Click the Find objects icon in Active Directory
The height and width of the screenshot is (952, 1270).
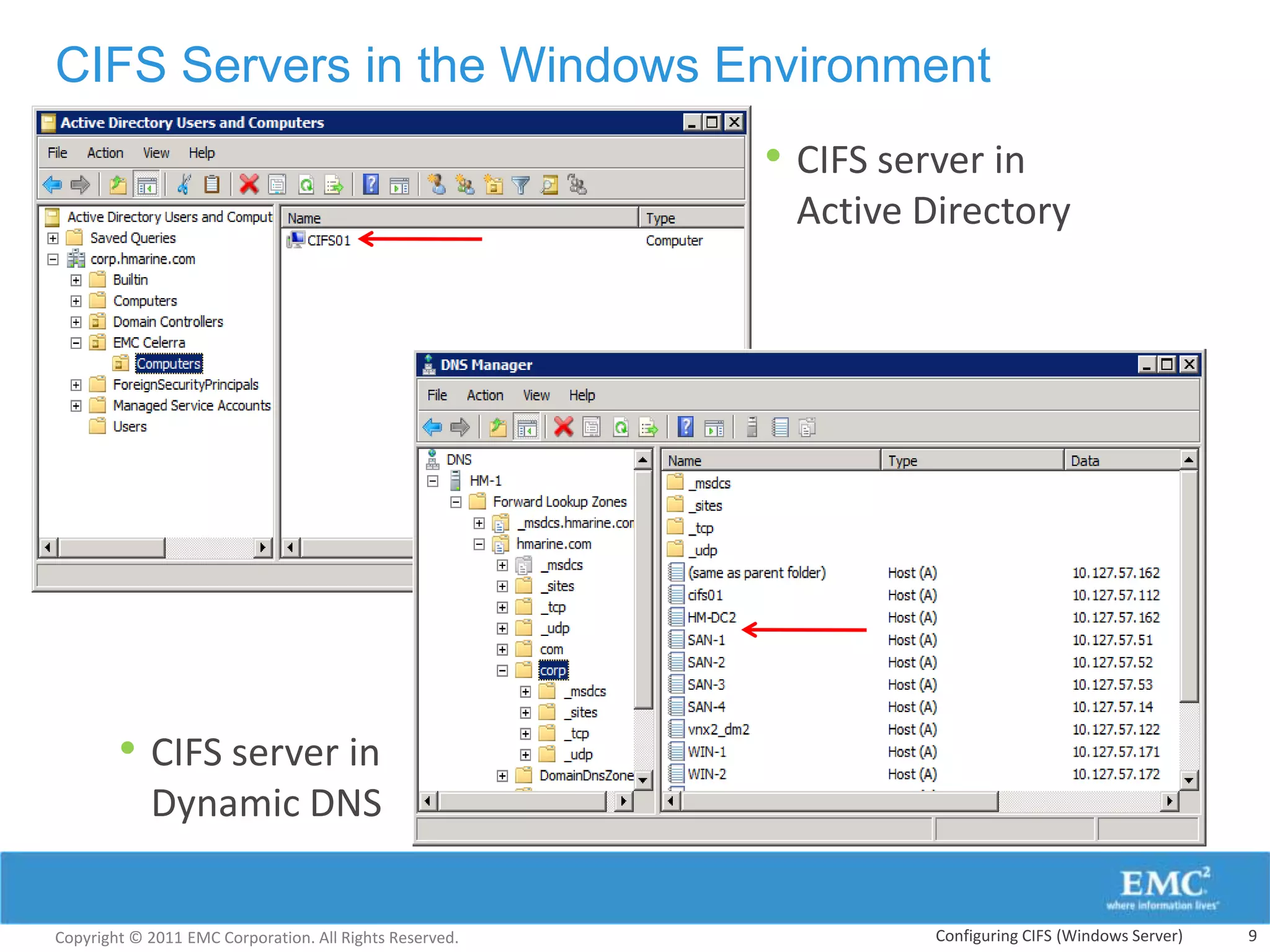(549, 185)
